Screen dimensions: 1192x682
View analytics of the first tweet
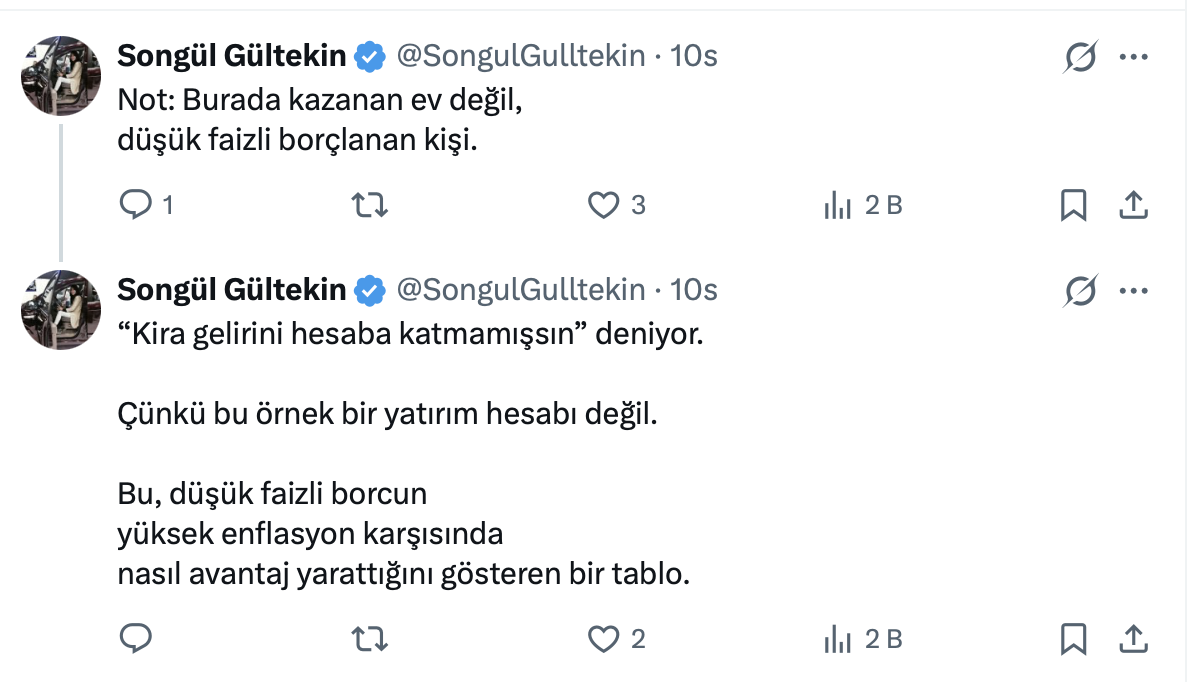click(x=837, y=205)
